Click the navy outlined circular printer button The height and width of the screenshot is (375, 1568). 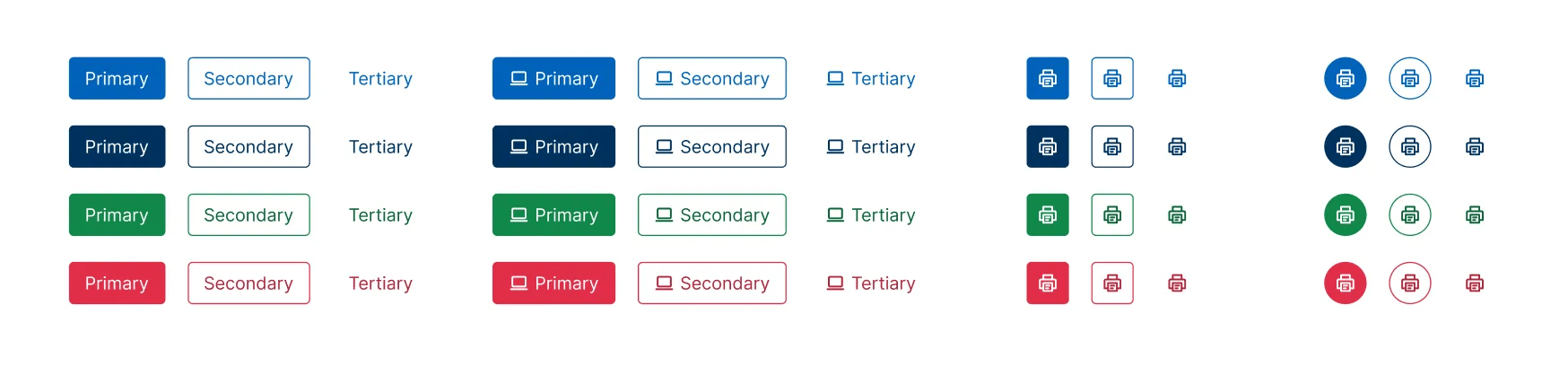click(x=1409, y=146)
